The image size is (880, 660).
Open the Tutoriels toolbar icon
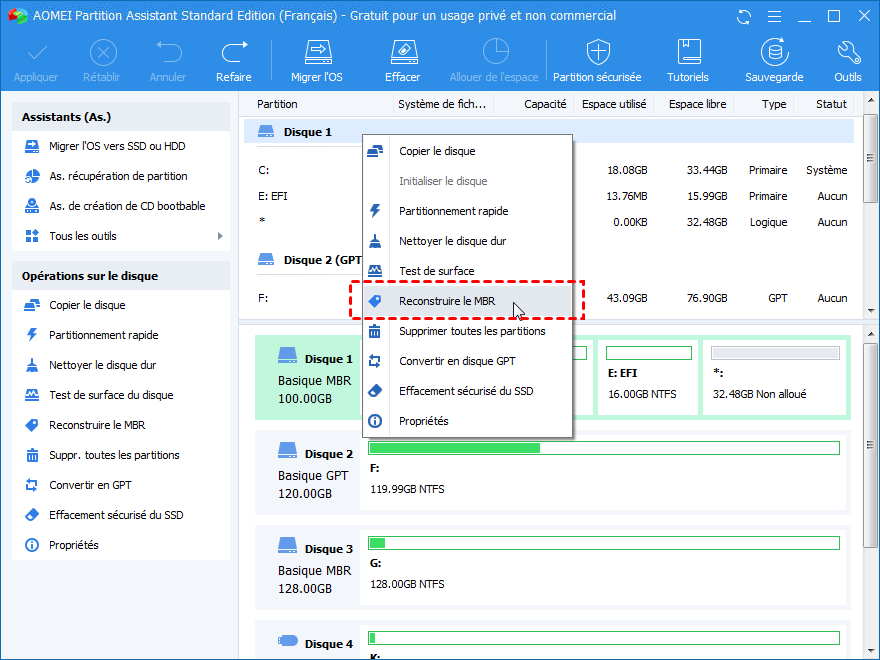pos(688,53)
